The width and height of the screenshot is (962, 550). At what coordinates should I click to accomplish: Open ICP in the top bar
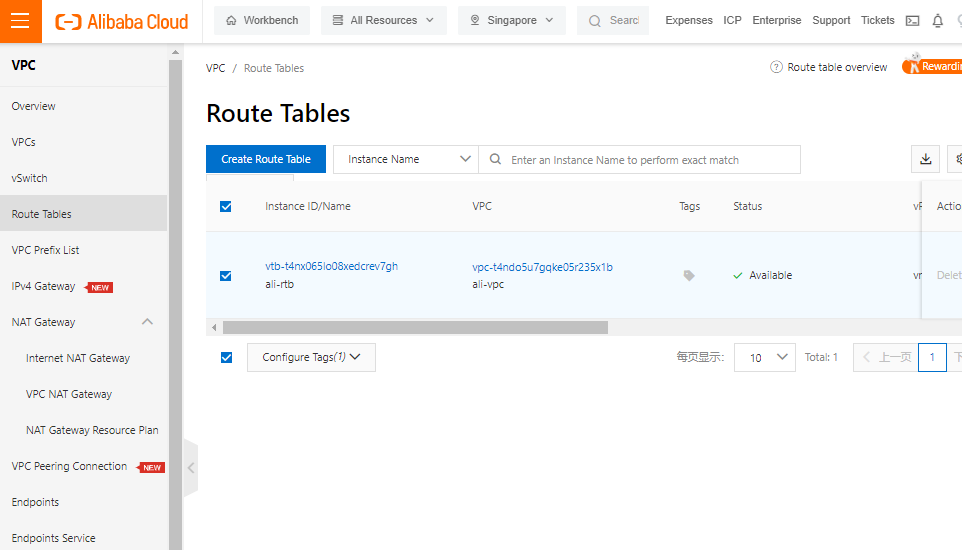pyautogui.click(x=733, y=20)
